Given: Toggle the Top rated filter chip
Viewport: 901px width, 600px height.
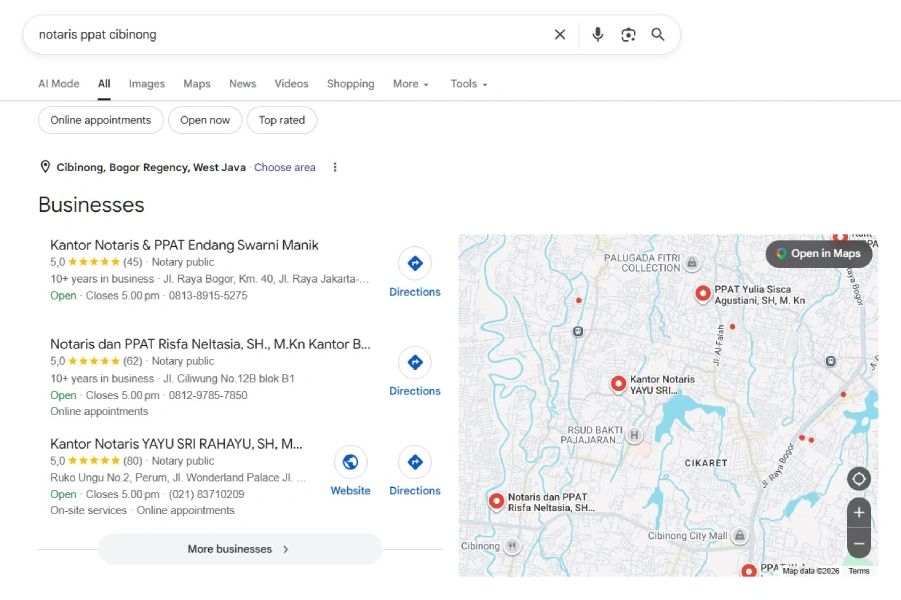Looking at the screenshot, I should 282,120.
